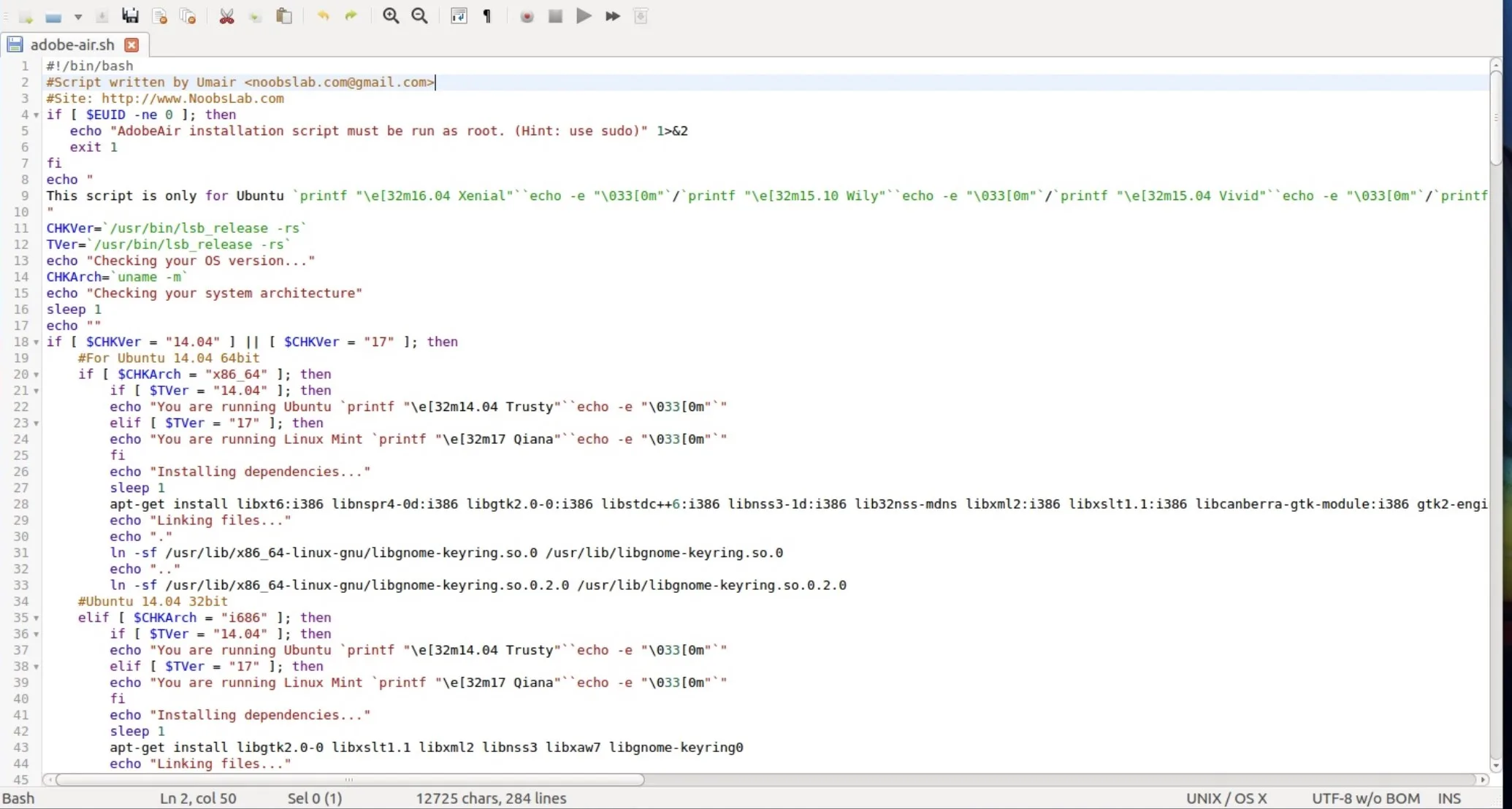Screen dimensions: 1512x809
Task: Click line number 28 in gutter
Action: (21, 504)
